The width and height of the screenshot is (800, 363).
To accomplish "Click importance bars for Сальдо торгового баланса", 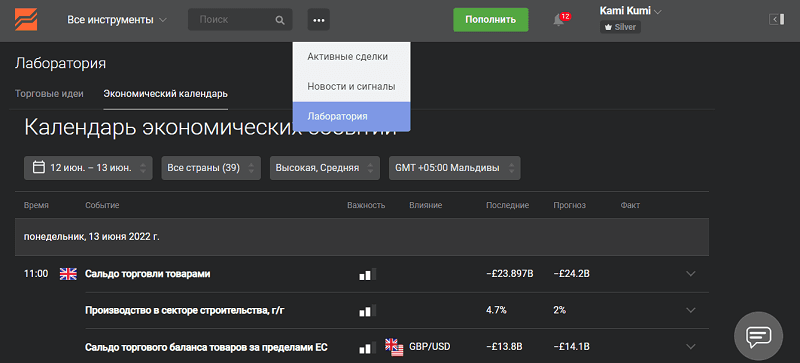I will pos(367,348).
